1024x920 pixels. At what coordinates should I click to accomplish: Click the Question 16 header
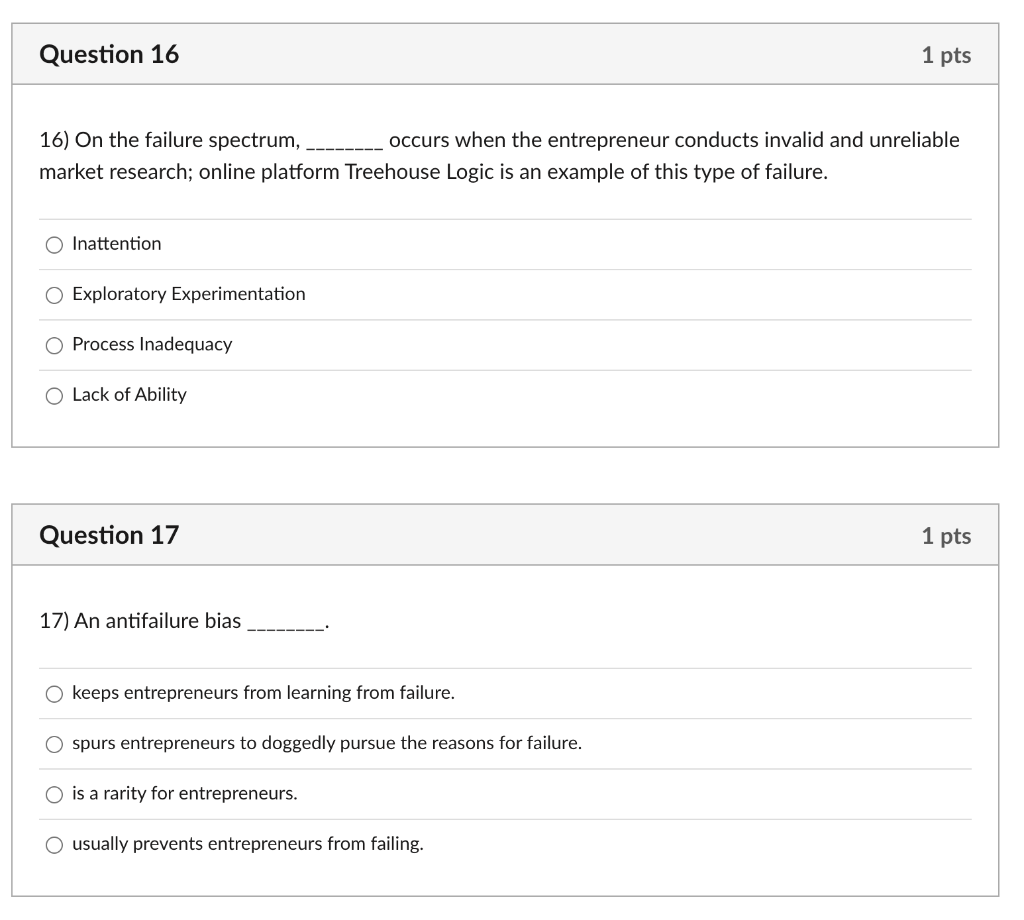[109, 54]
